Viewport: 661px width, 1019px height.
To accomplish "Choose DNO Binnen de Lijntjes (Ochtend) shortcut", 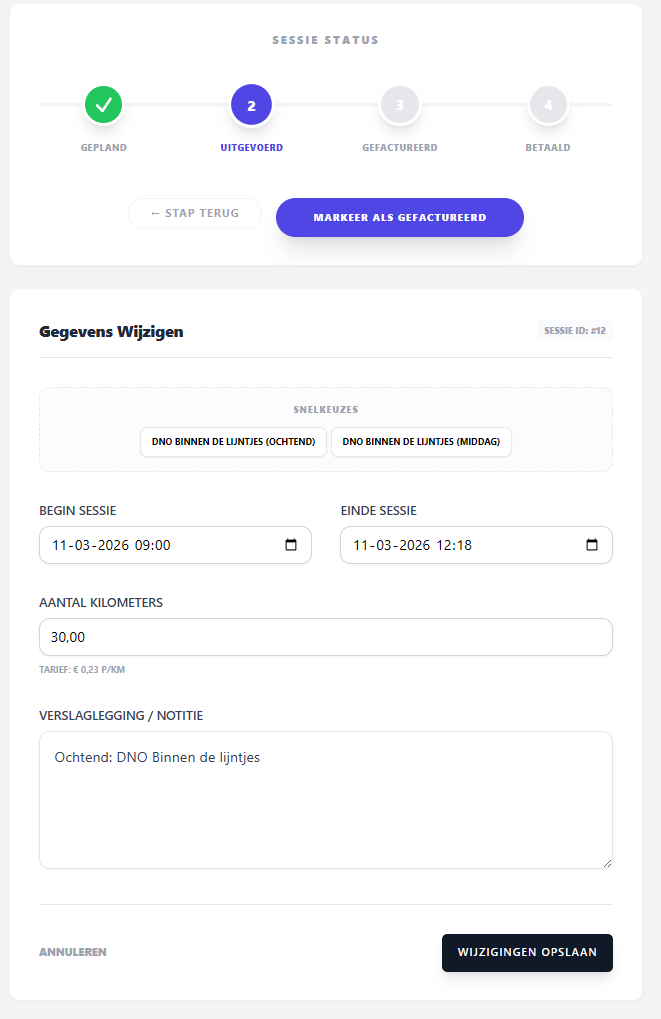I will pos(233,442).
